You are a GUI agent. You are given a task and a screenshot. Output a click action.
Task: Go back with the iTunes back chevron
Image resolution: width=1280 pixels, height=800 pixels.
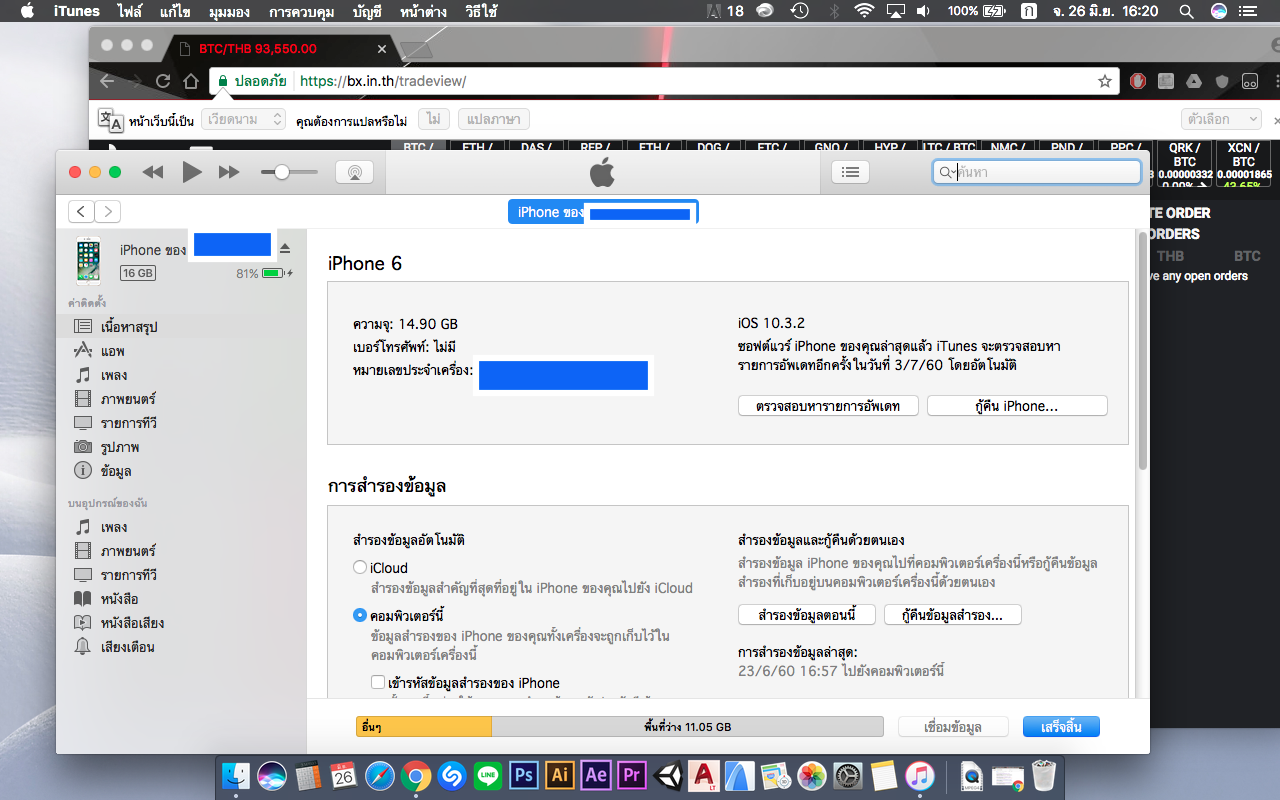tap(81, 211)
